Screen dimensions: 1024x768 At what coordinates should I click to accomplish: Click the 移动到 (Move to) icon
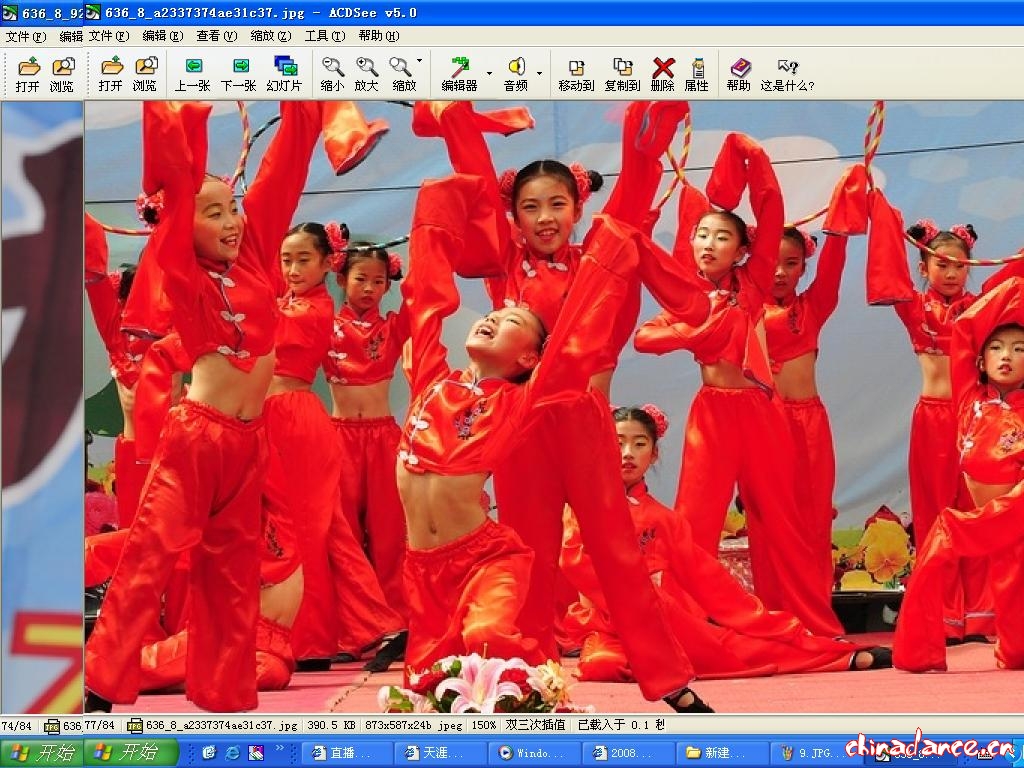click(576, 73)
